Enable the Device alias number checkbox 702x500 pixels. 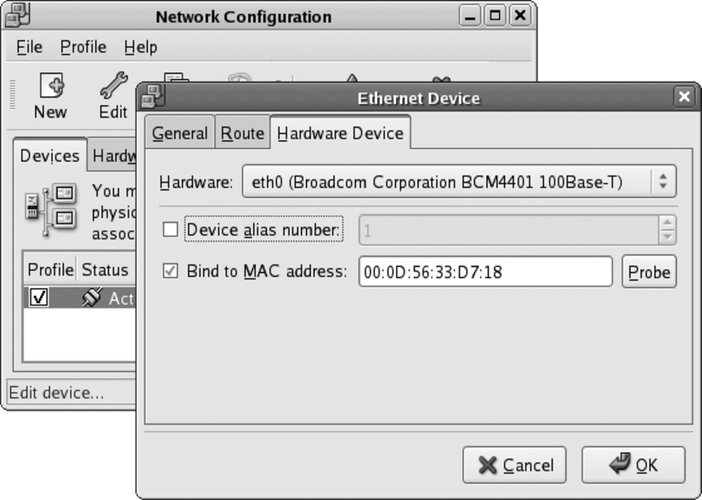point(170,230)
